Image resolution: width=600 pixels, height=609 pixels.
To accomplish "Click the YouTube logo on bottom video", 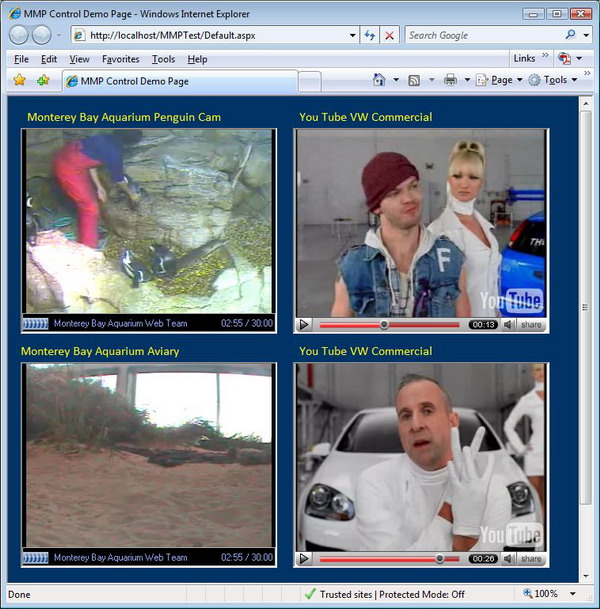I will [511, 534].
